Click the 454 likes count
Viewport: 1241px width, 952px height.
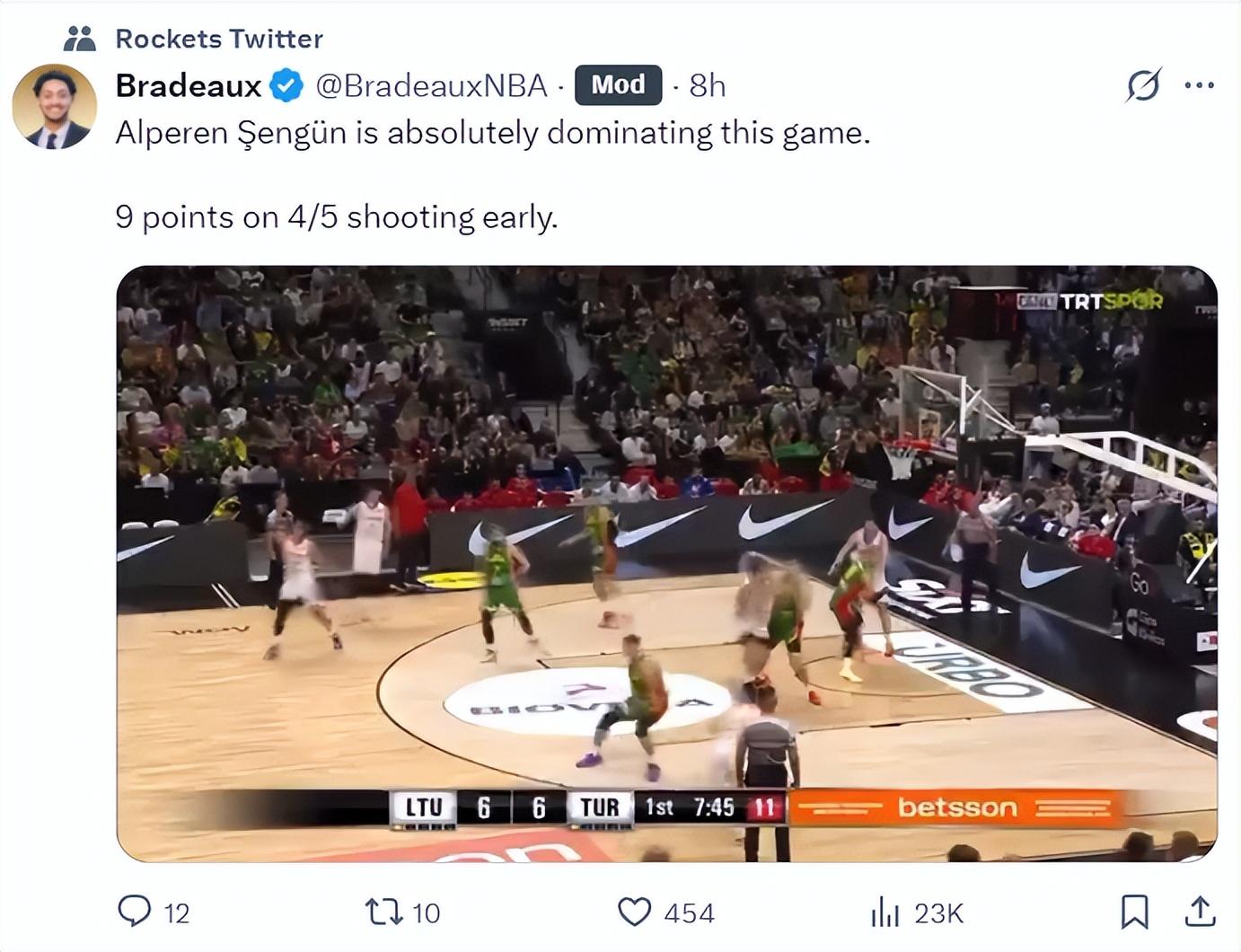690,913
